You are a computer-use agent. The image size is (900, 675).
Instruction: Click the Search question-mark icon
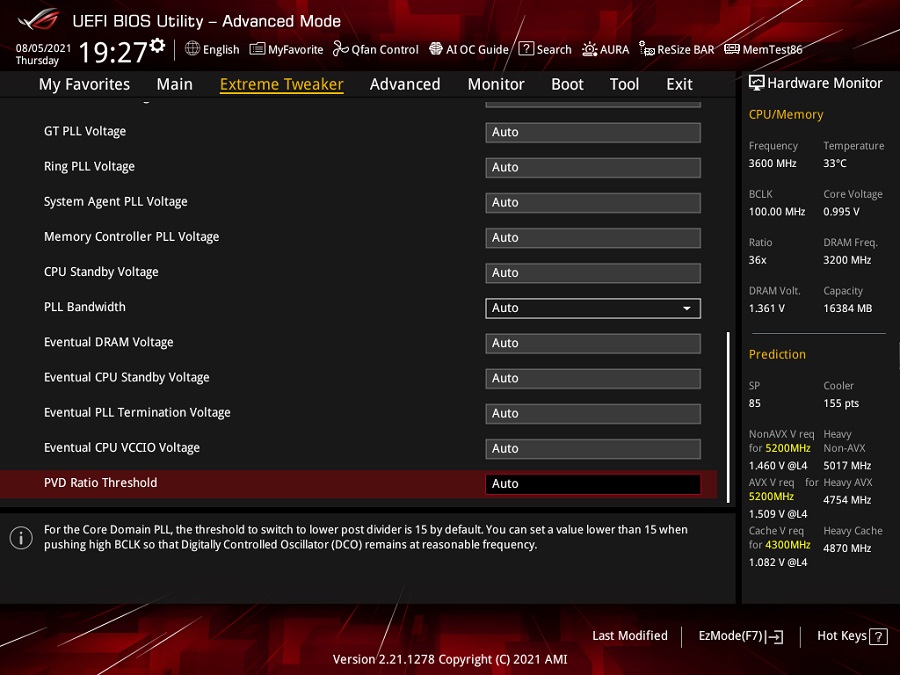tap(526, 49)
